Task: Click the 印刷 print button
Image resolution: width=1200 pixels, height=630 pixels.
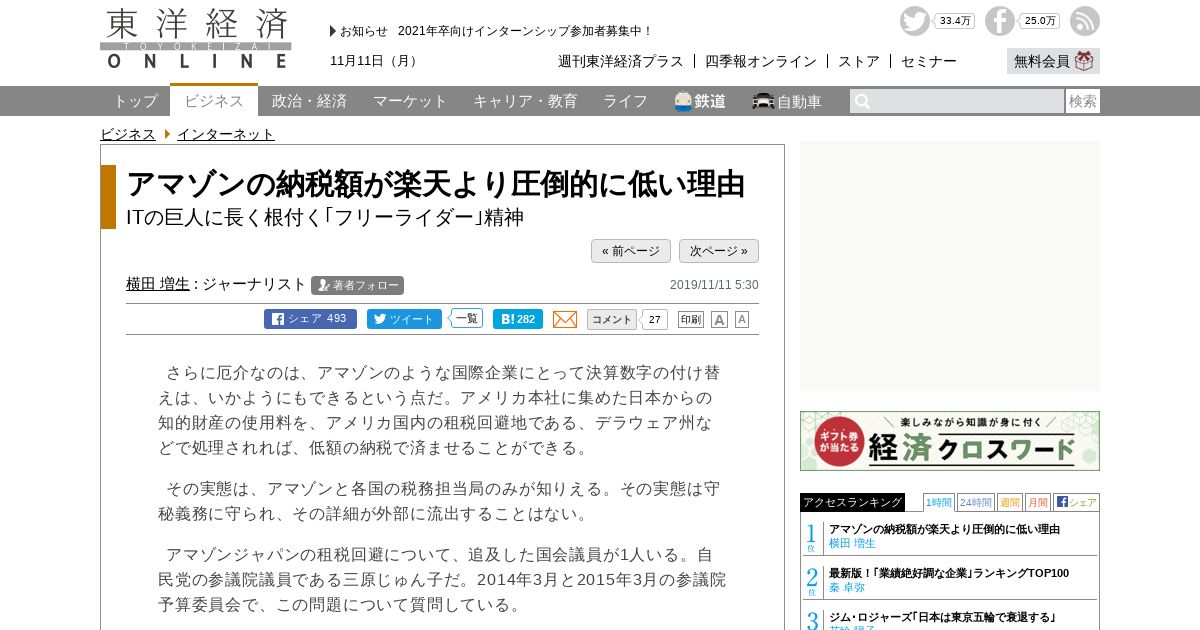Action: coord(691,319)
